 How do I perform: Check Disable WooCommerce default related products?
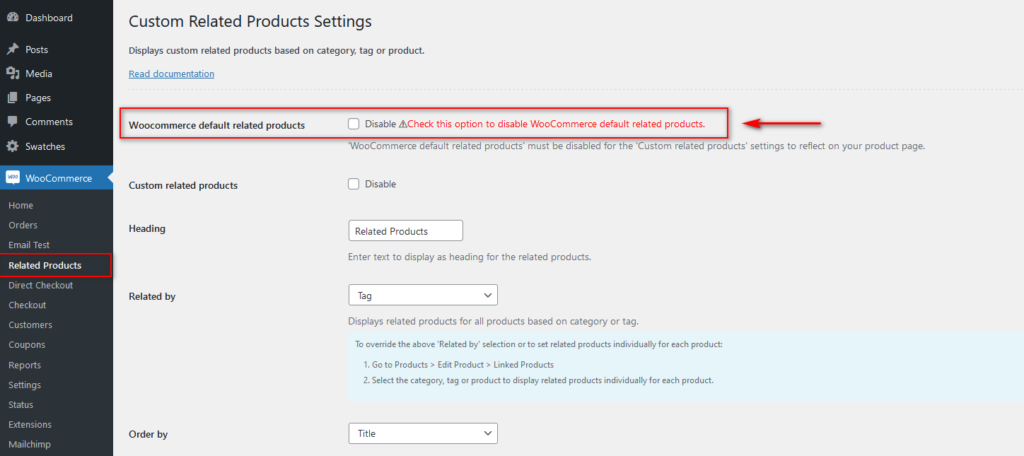[353, 123]
